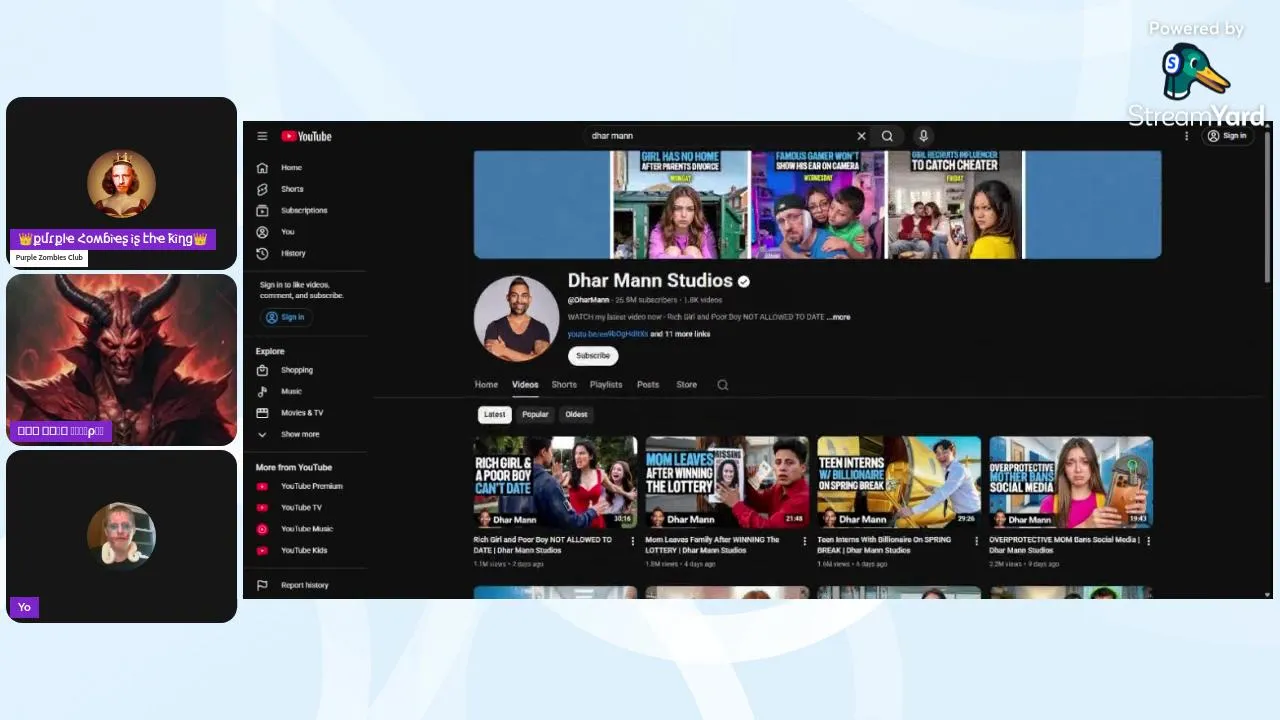Click the magnifier search button

pyautogui.click(x=887, y=136)
